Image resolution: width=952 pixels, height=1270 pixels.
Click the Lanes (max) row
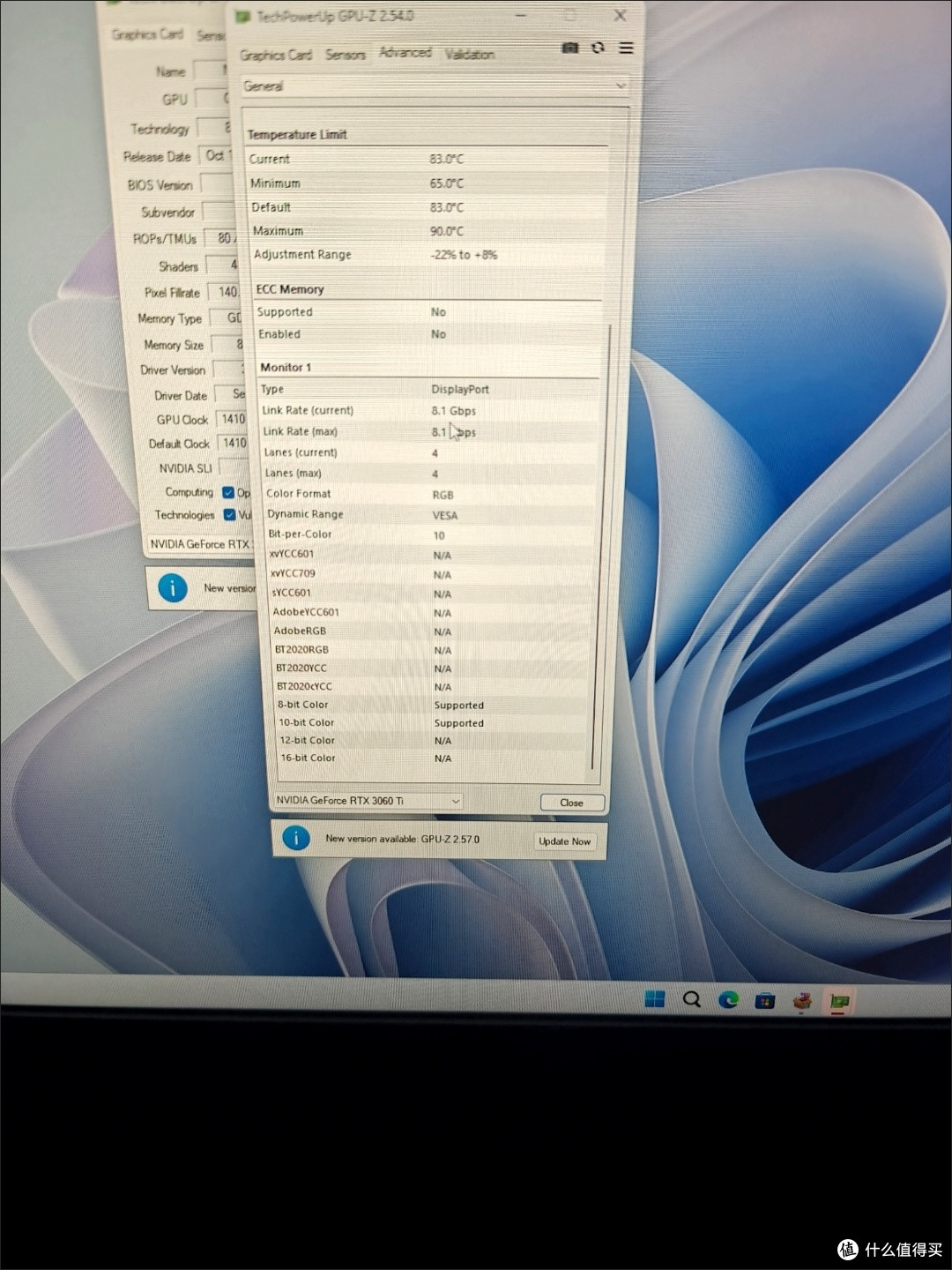430,474
